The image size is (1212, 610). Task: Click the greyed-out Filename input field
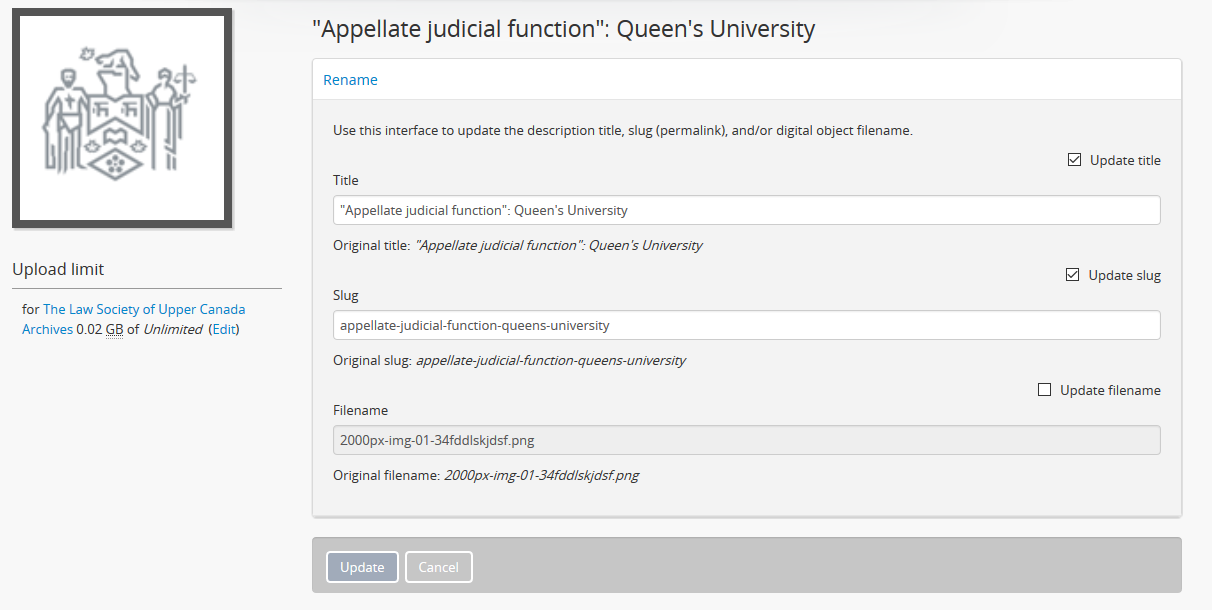click(x=746, y=440)
